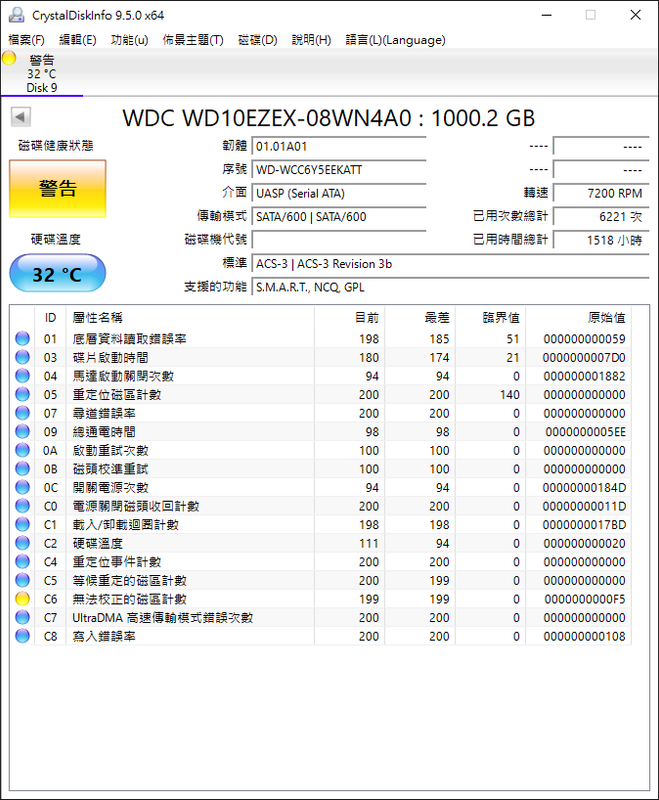
Task: Select the 底層資料讀取錯誤率 row name
Action: click(130, 339)
